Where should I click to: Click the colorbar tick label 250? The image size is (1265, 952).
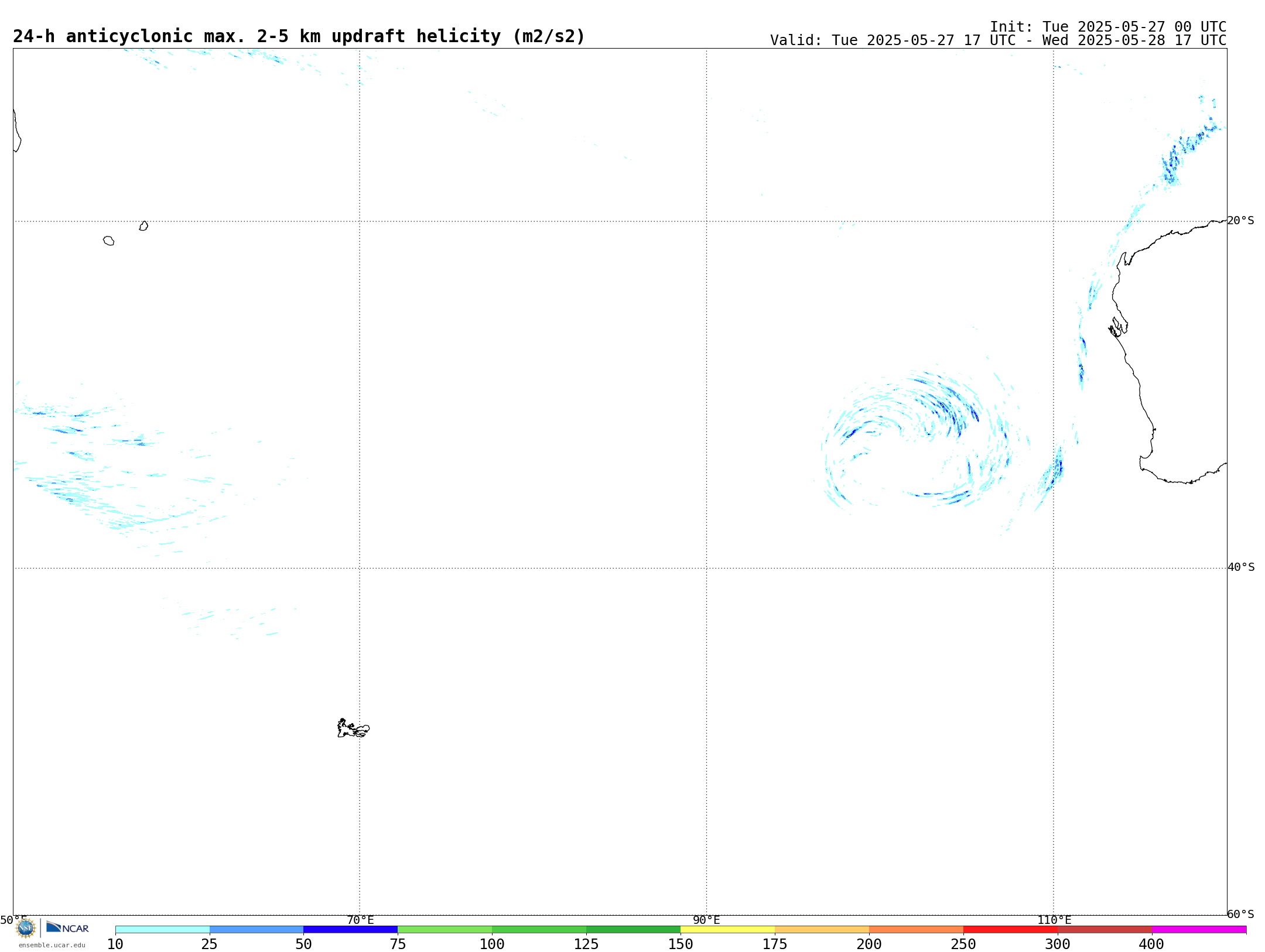click(x=964, y=944)
